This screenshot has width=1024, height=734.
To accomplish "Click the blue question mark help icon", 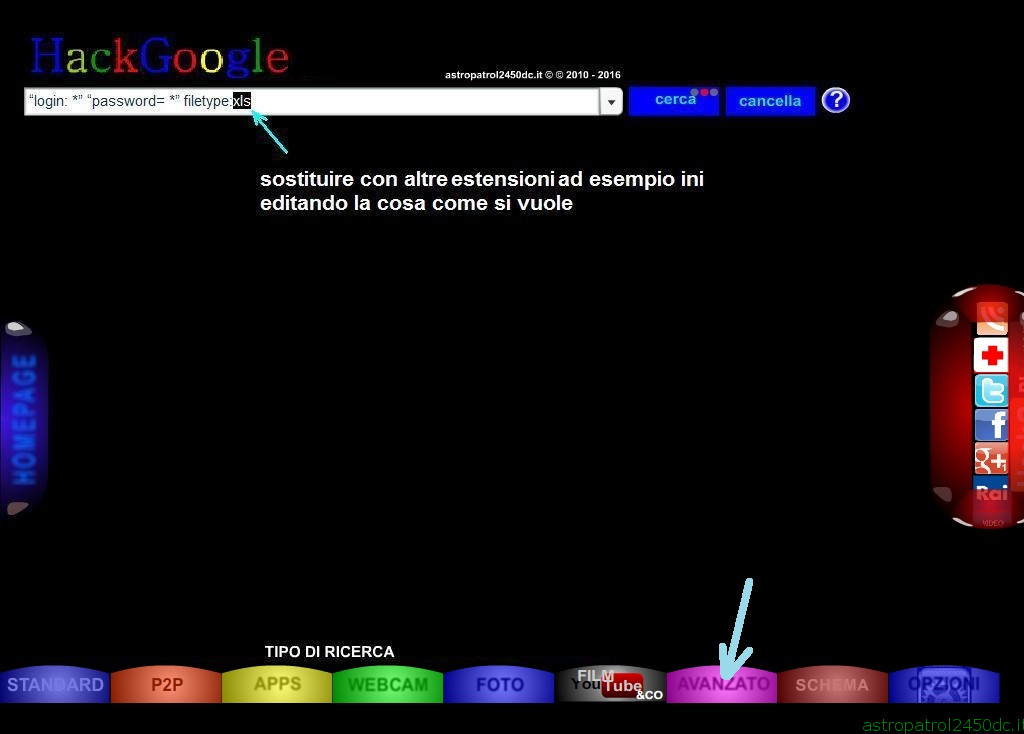I will click(x=835, y=101).
